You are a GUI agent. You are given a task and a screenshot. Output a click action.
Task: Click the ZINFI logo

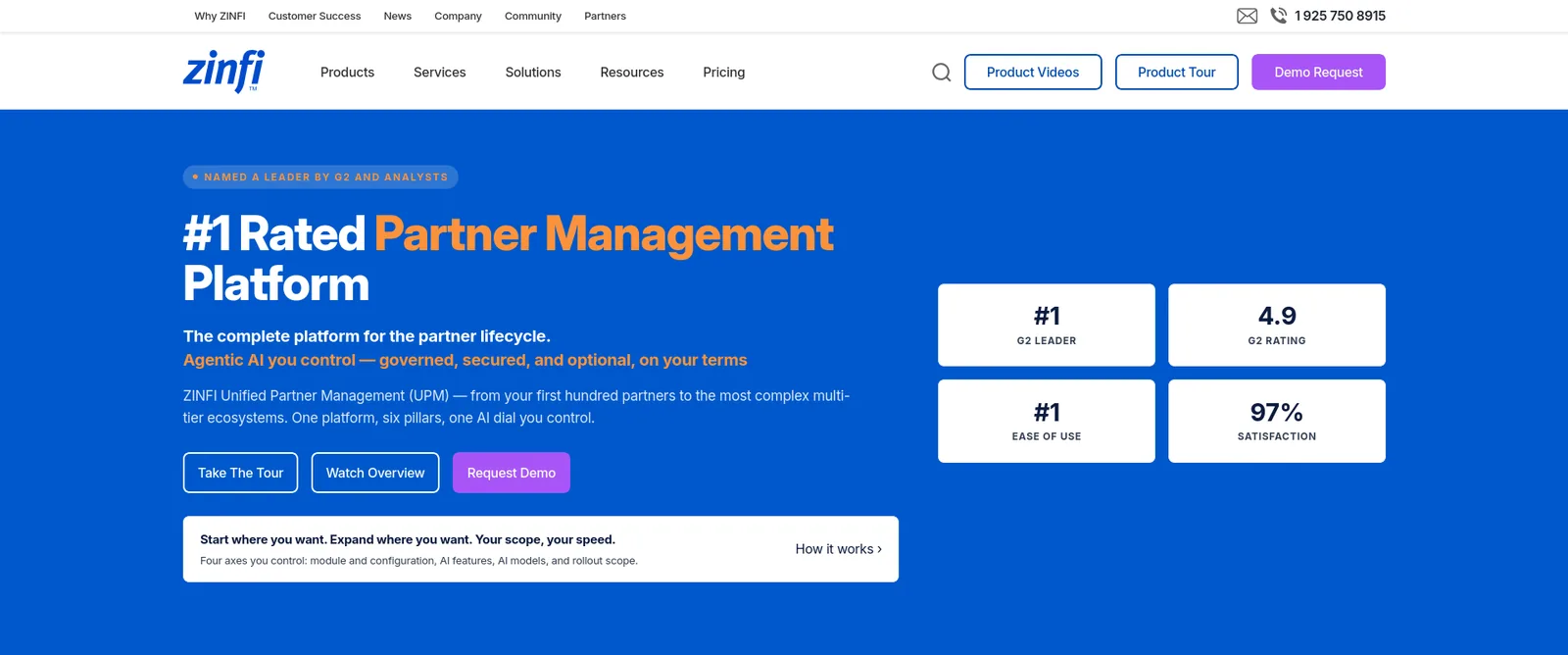coord(223,71)
